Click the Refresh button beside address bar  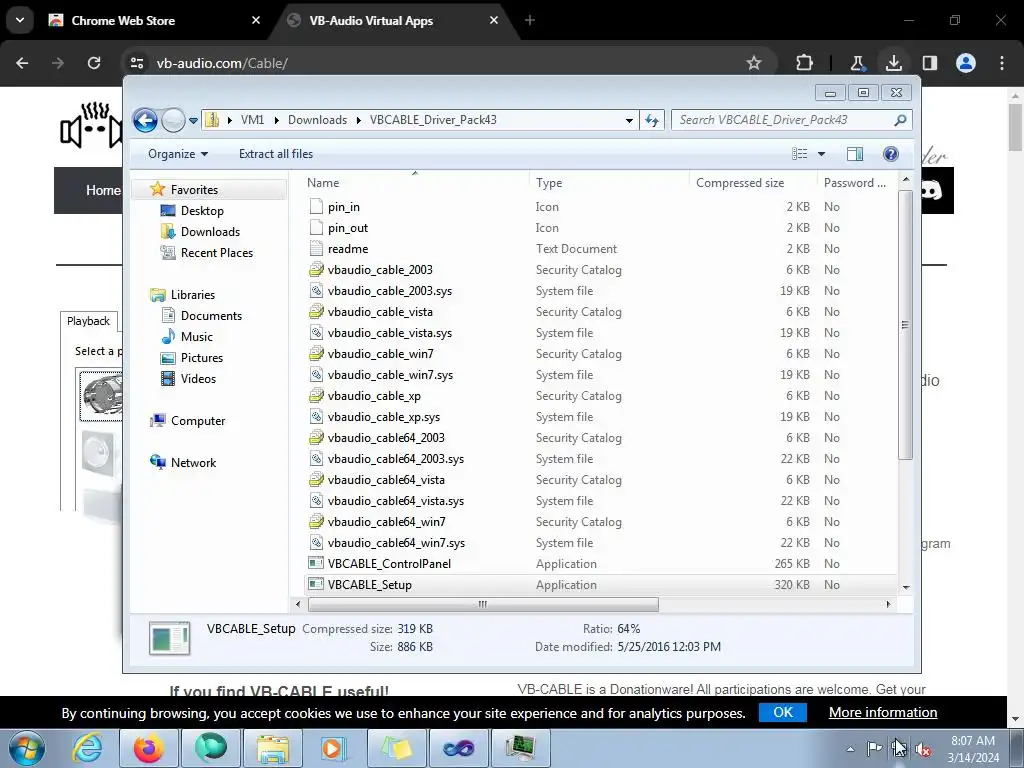(652, 120)
